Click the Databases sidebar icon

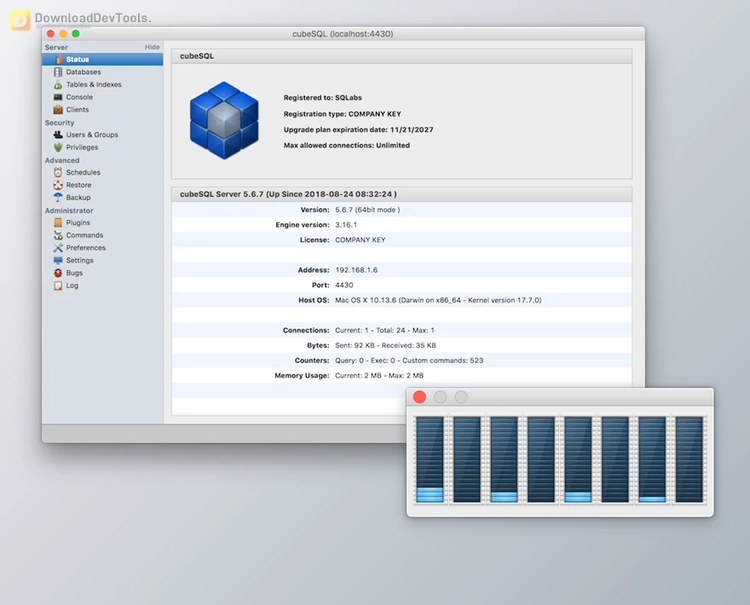tap(58, 72)
